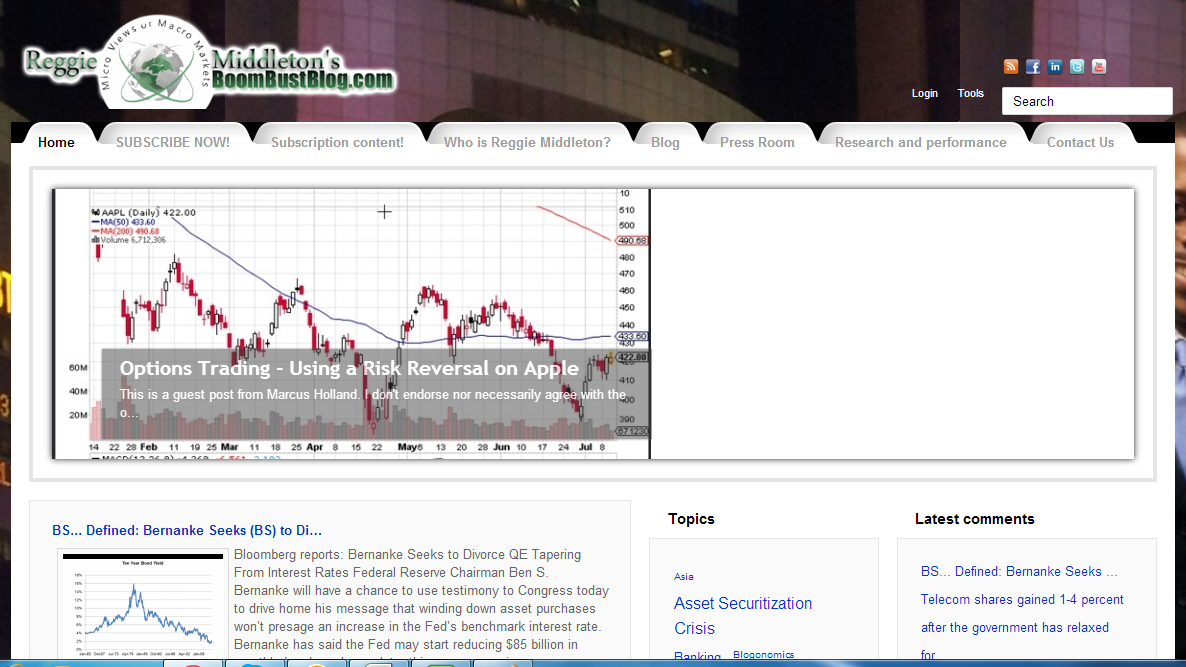Click the Login link
Viewport: 1186px width, 667px height.
(x=924, y=93)
